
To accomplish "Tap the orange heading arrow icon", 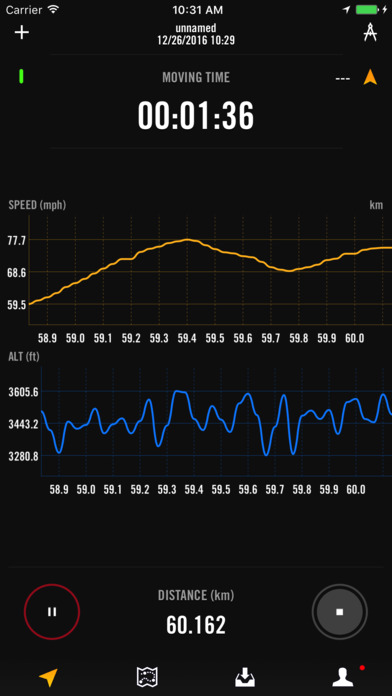I will 370,77.
